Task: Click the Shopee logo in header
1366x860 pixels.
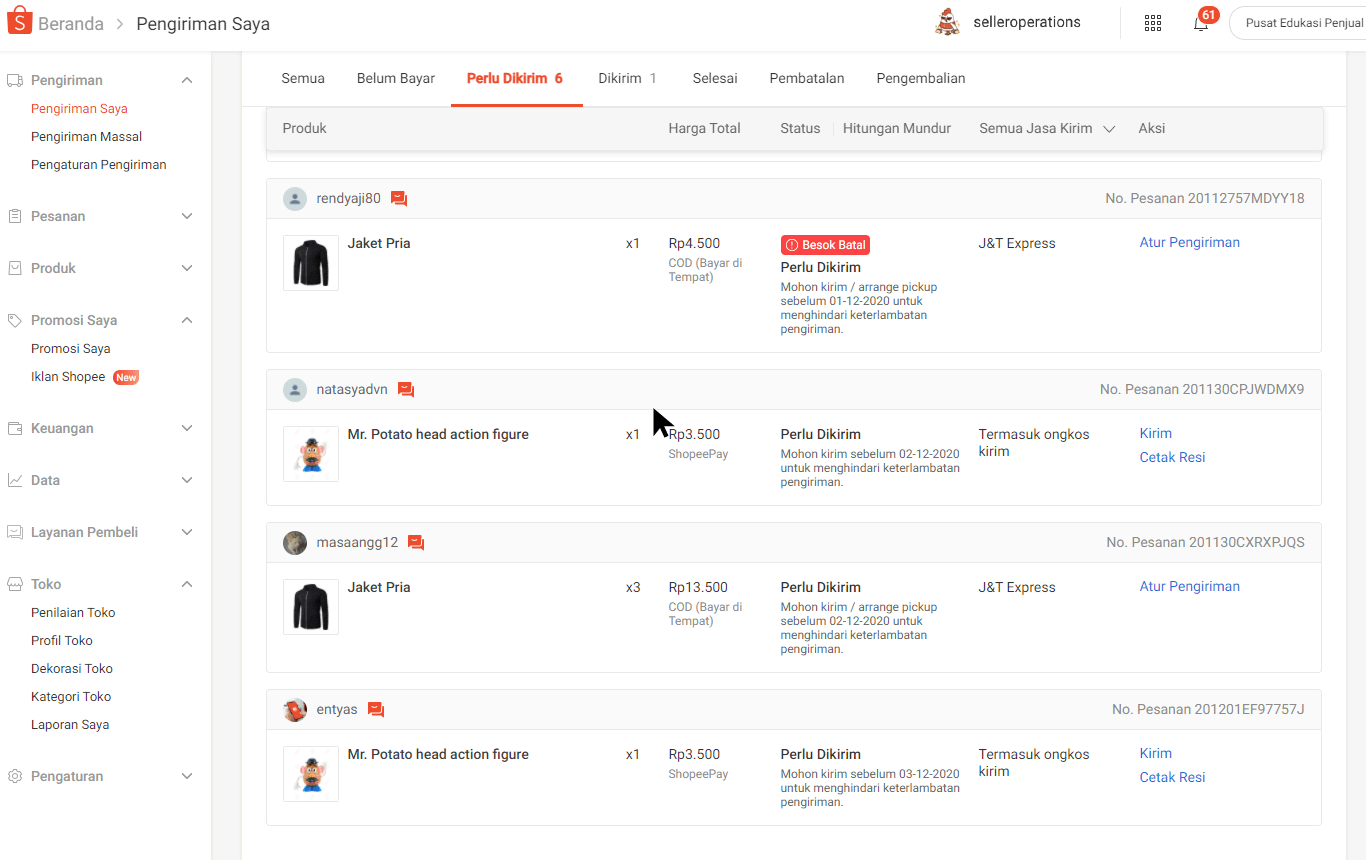Action: (20, 23)
